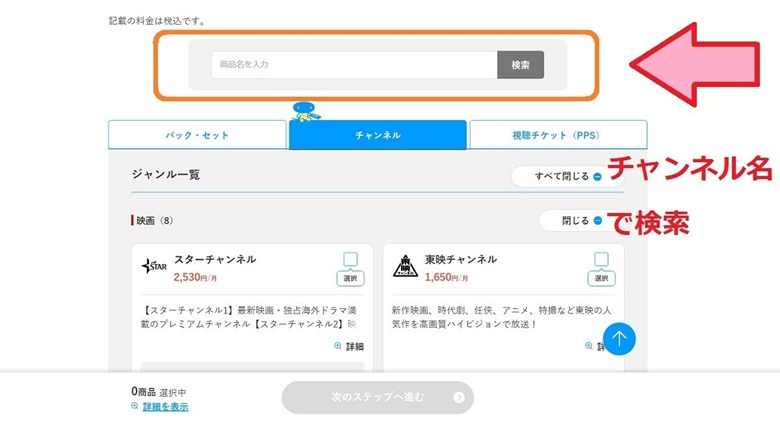The height and width of the screenshot is (422, 780).
Task: Click the large pink arrow annotation
Action: (x=701, y=63)
